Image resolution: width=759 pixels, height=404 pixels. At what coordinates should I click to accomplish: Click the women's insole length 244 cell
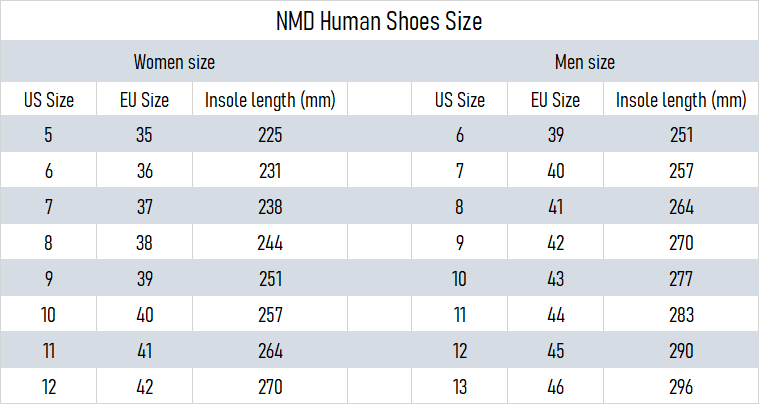[x=270, y=243]
